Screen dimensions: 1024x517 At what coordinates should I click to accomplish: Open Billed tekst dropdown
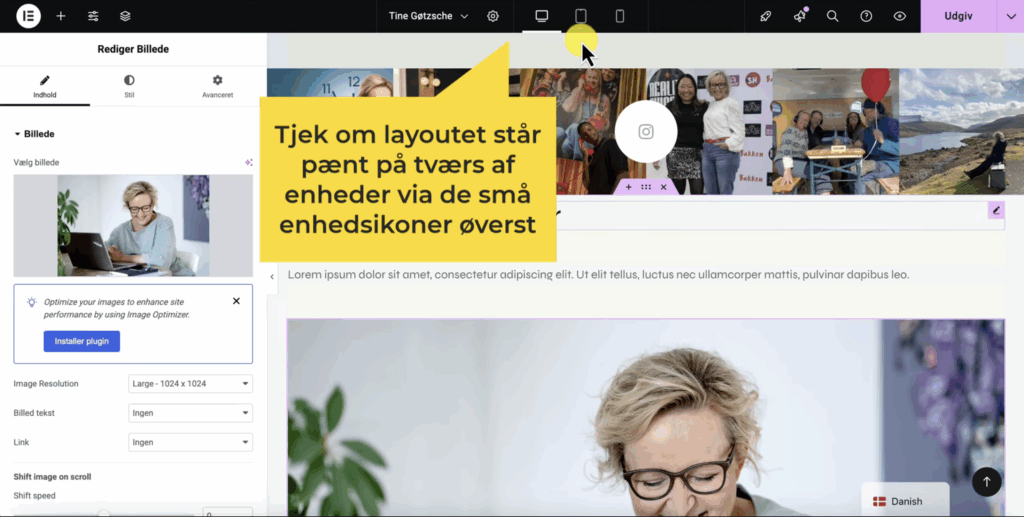tap(190, 413)
